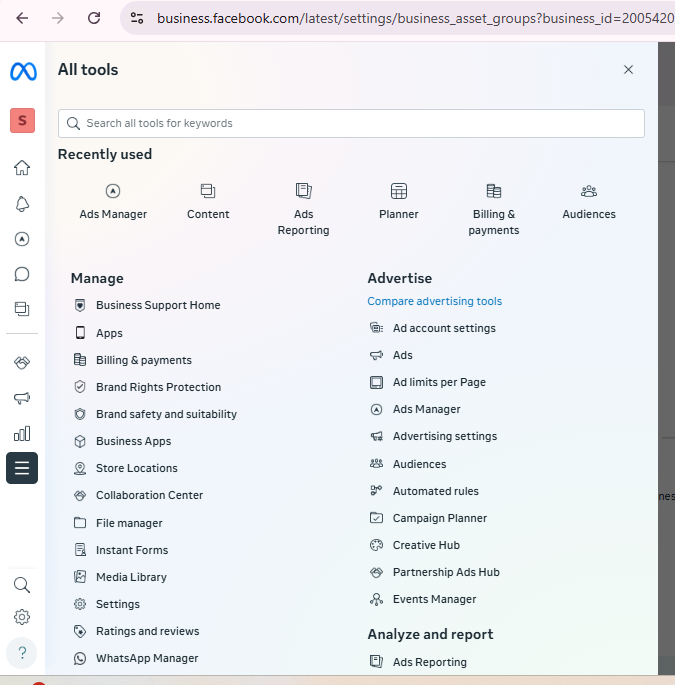Image resolution: width=675 pixels, height=685 pixels.
Task: Open Ad account settings
Action: 443,328
